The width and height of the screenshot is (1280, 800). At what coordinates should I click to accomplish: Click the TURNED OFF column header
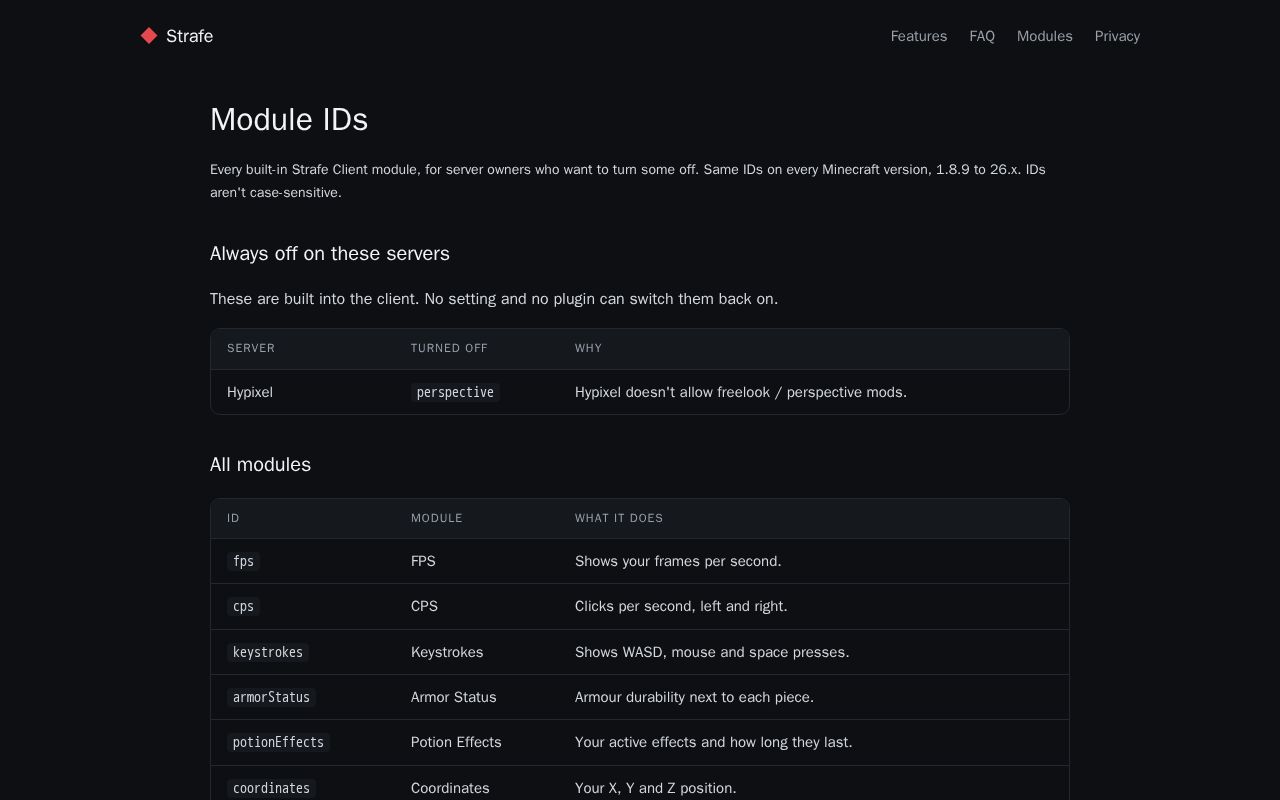(x=449, y=348)
